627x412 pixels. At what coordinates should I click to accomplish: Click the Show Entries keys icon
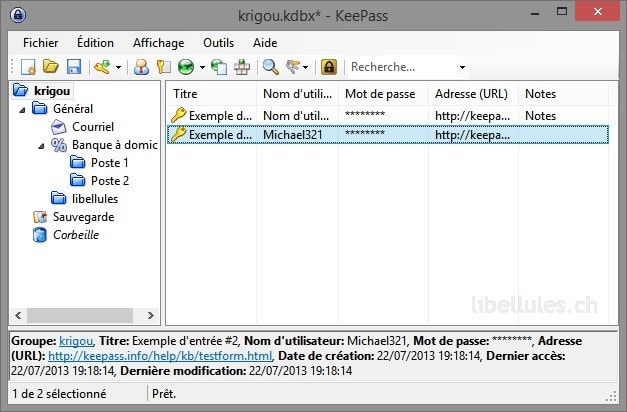pyautogui.click(x=293, y=67)
